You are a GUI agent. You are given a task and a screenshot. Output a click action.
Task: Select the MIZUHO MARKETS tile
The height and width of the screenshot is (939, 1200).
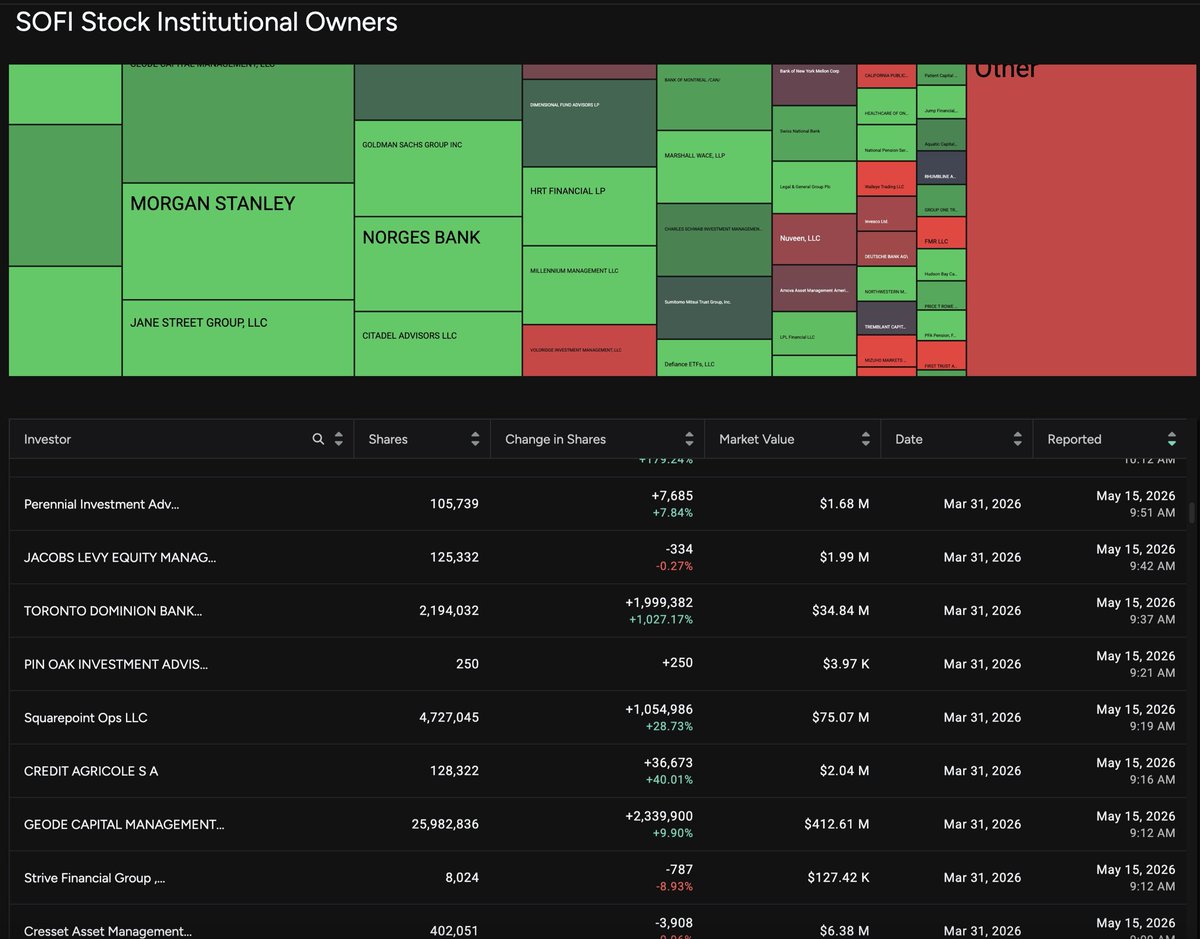point(887,352)
